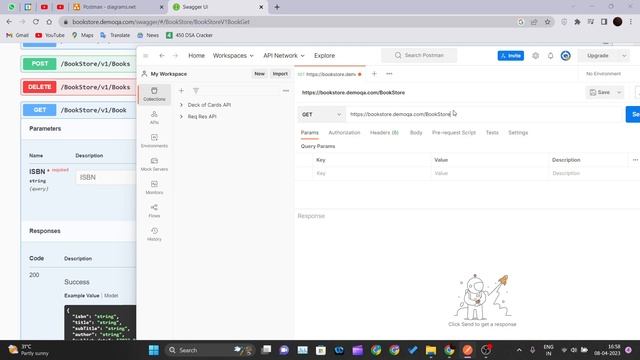
Task: Click the Send request button
Action: point(633,114)
